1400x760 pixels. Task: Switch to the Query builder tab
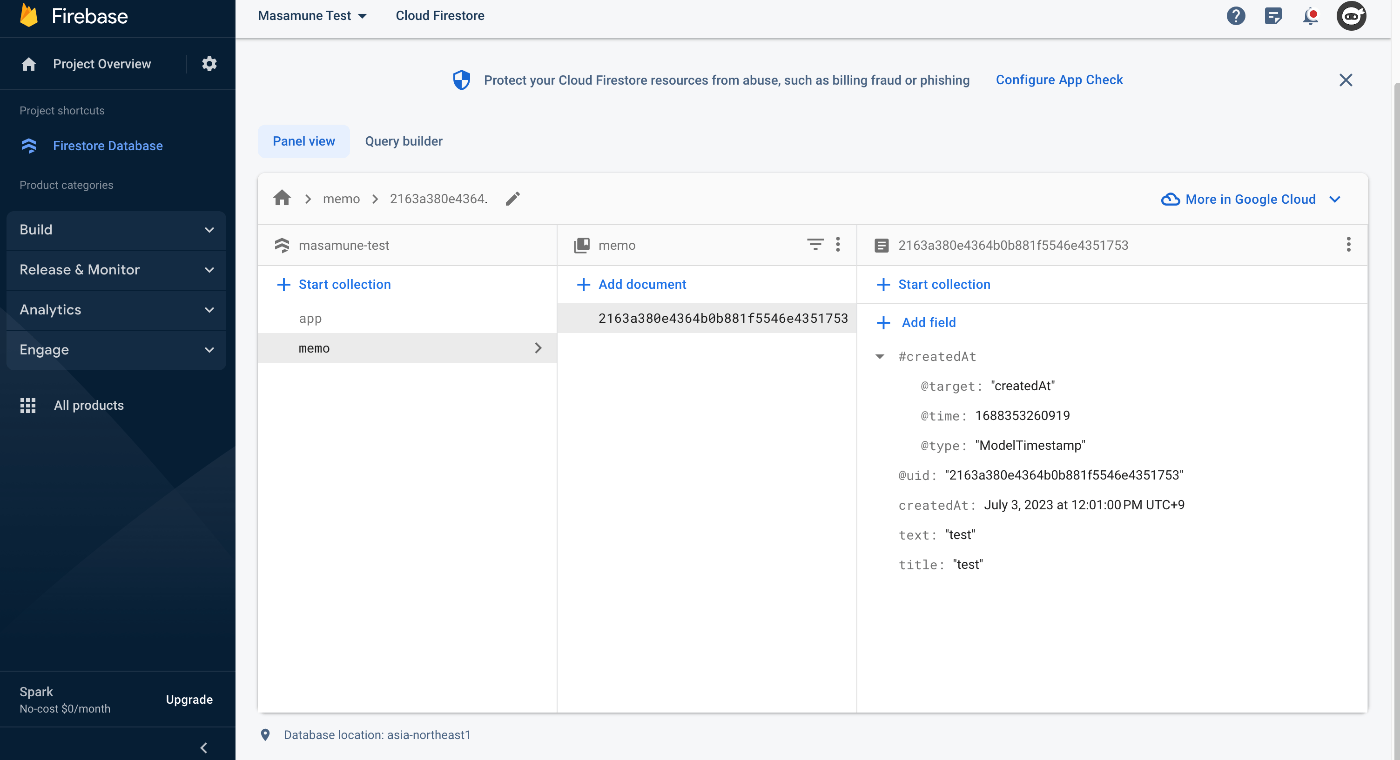[x=403, y=141]
